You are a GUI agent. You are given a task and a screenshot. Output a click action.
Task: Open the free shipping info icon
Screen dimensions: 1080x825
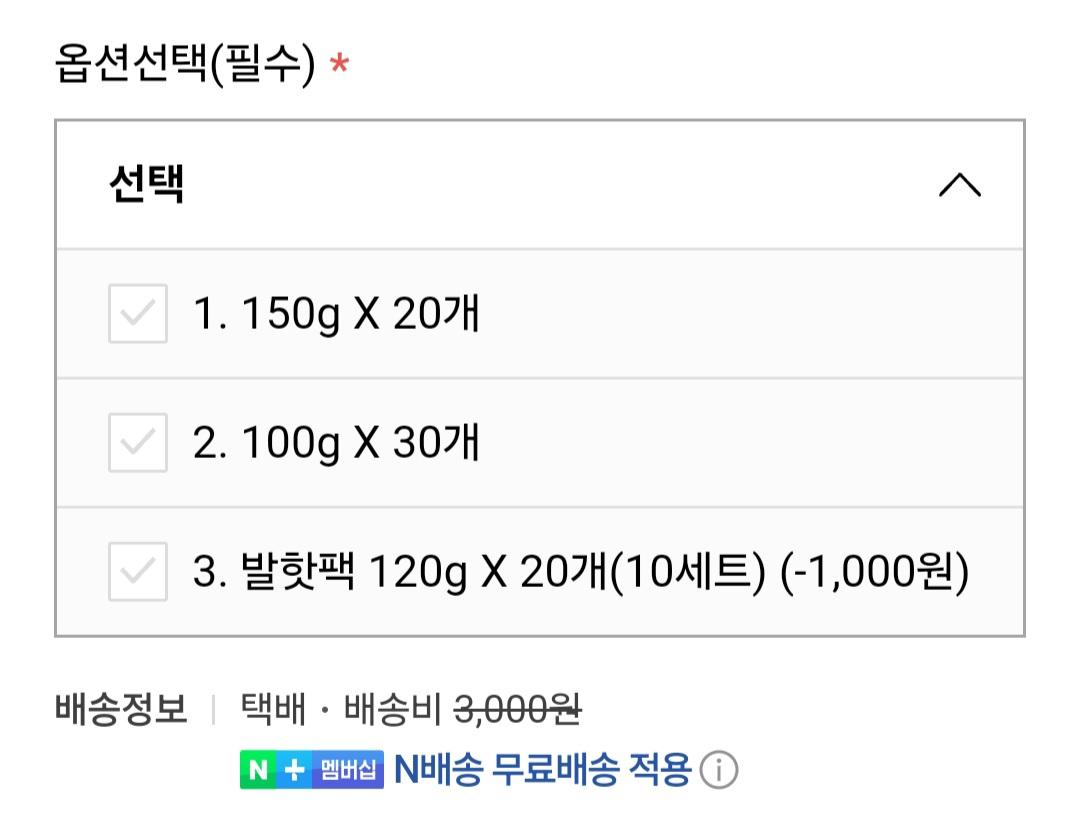point(719,770)
